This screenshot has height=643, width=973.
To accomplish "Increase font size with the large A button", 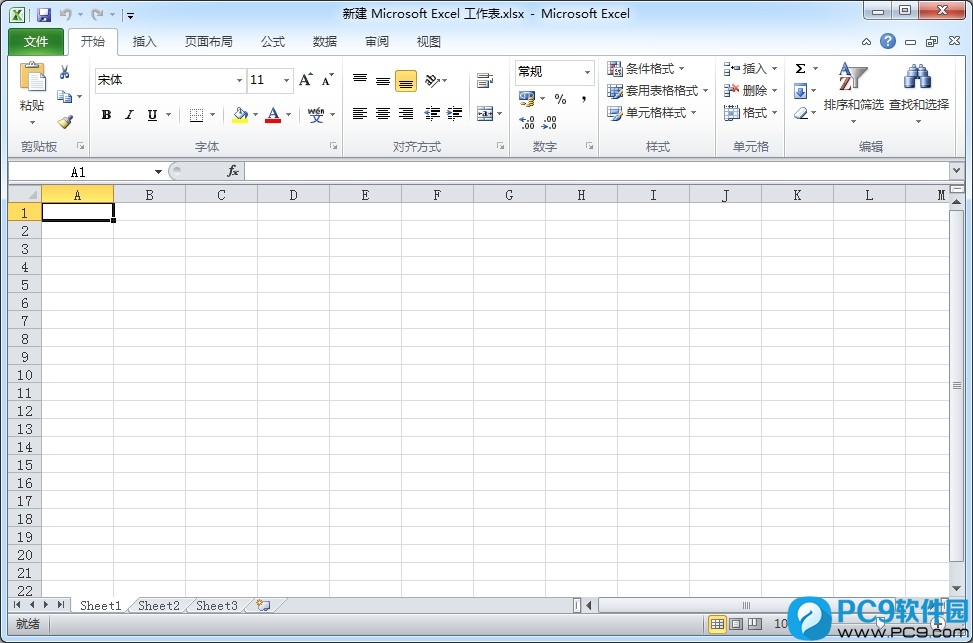I will coord(305,80).
